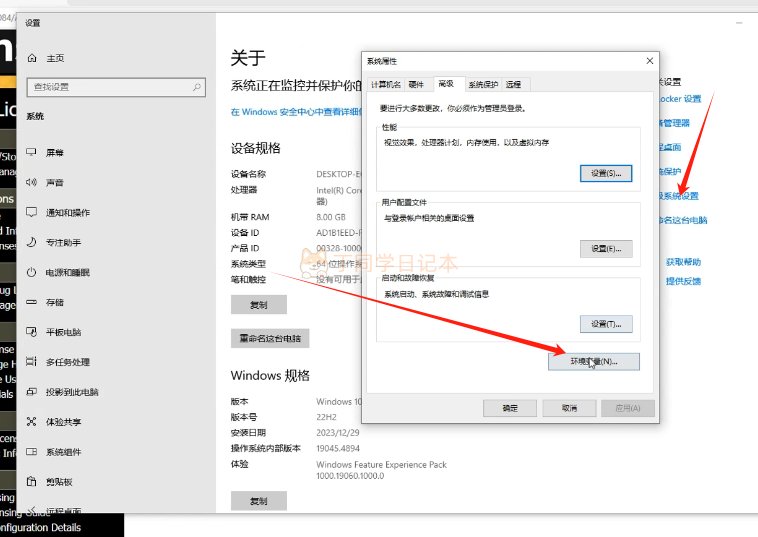Click the 重命名这台电脑 button

[270, 338]
